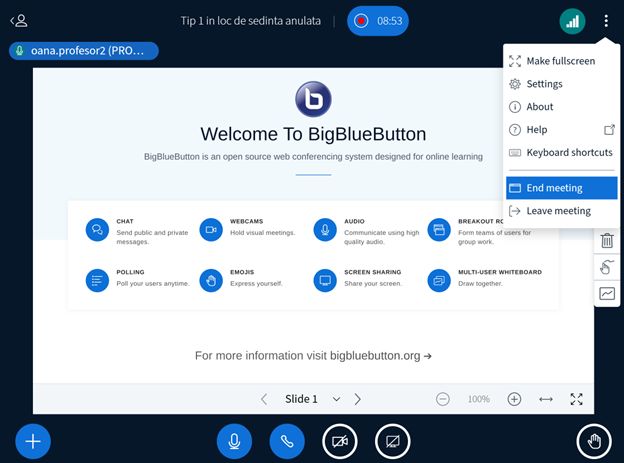Click the recording timer button 08:53

click(378, 21)
